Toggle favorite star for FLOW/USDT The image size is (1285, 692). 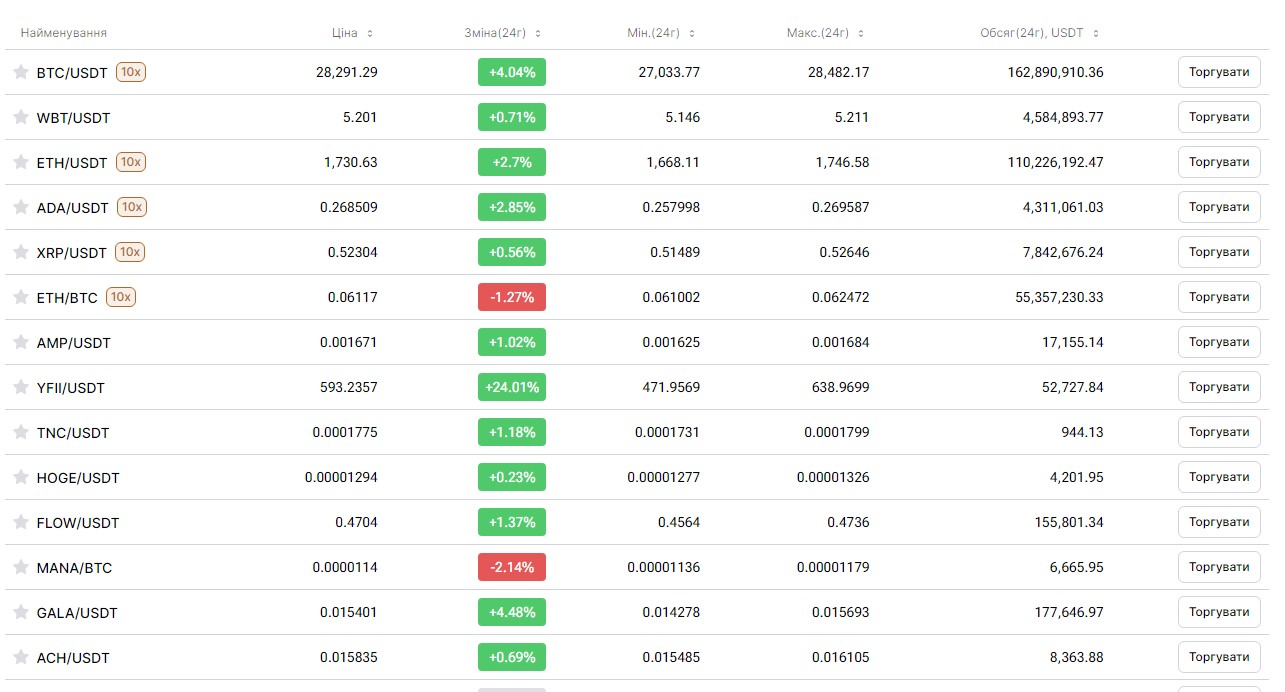pyautogui.click(x=21, y=522)
